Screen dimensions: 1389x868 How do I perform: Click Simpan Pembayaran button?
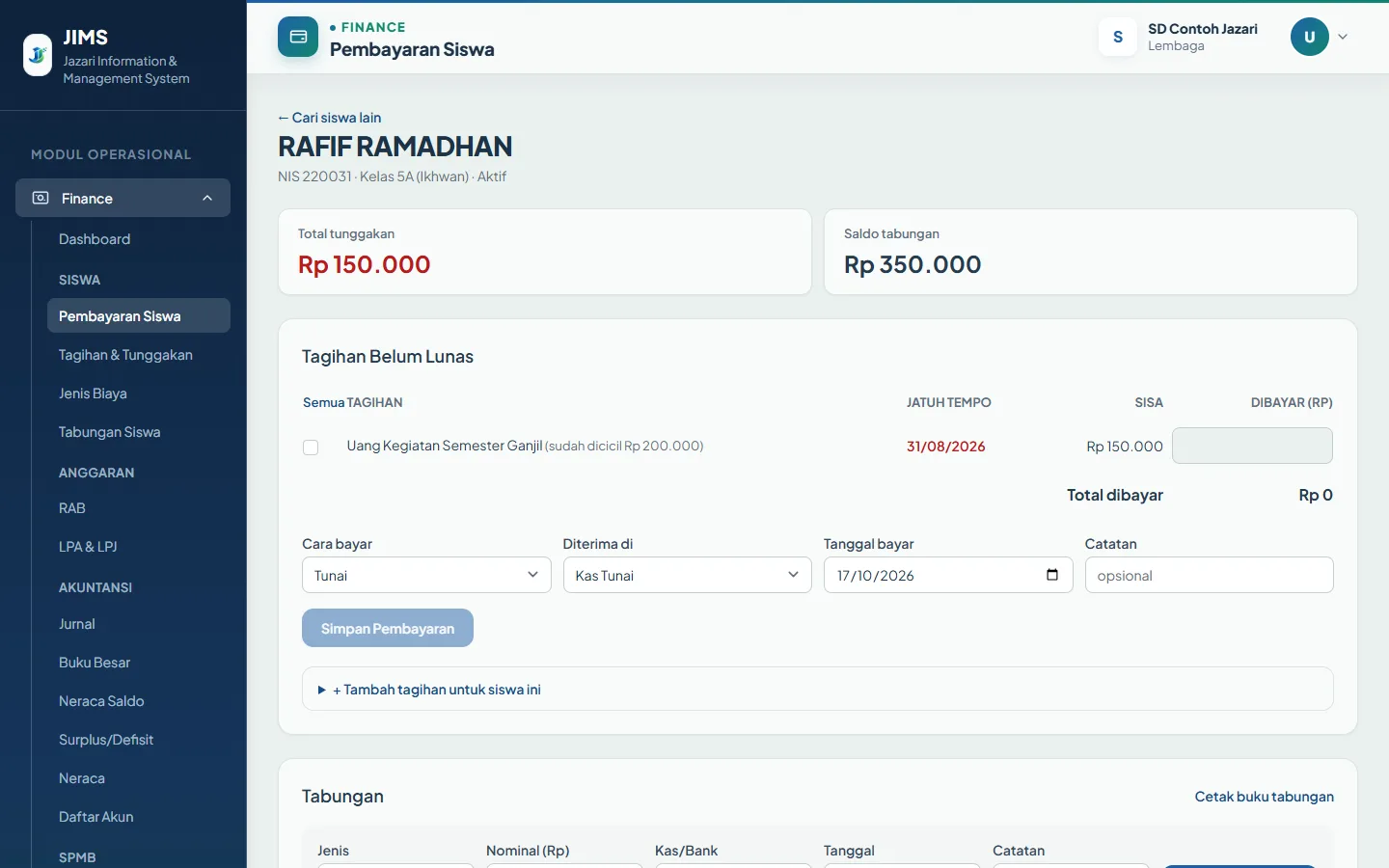click(x=388, y=628)
